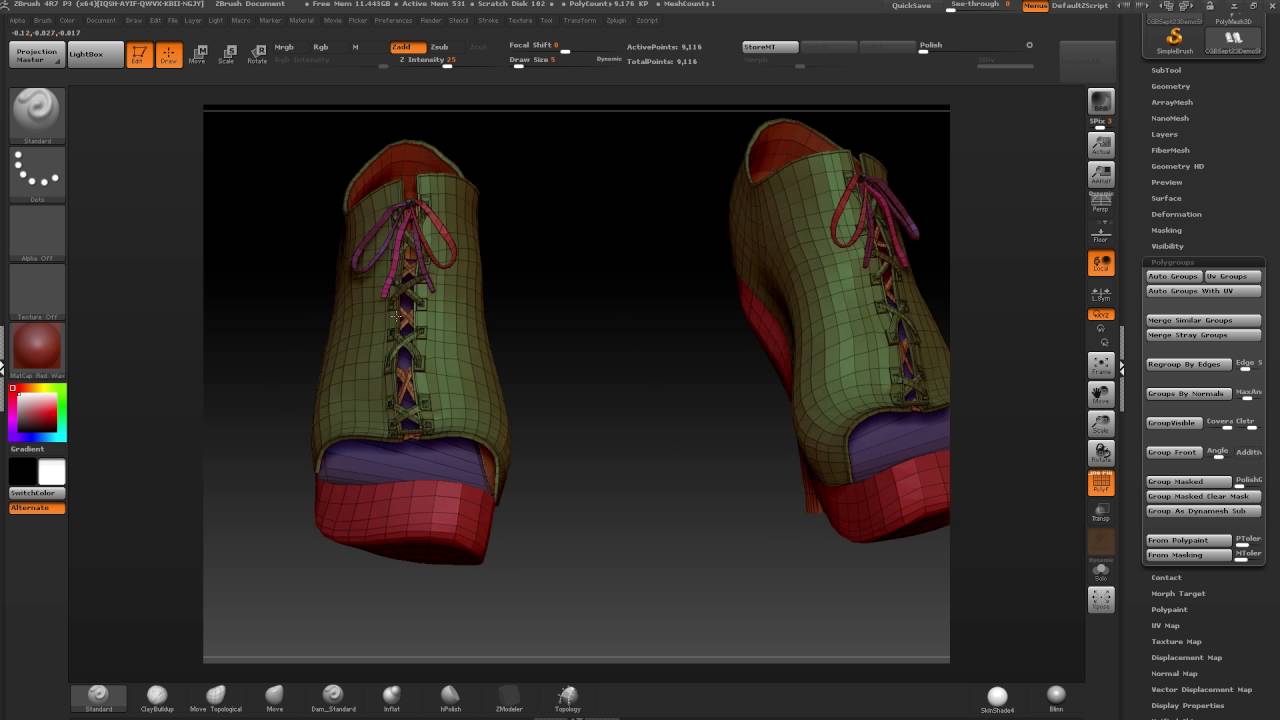Click the Auto Groups button
Image resolution: width=1280 pixels, height=720 pixels.
click(x=1173, y=276)
